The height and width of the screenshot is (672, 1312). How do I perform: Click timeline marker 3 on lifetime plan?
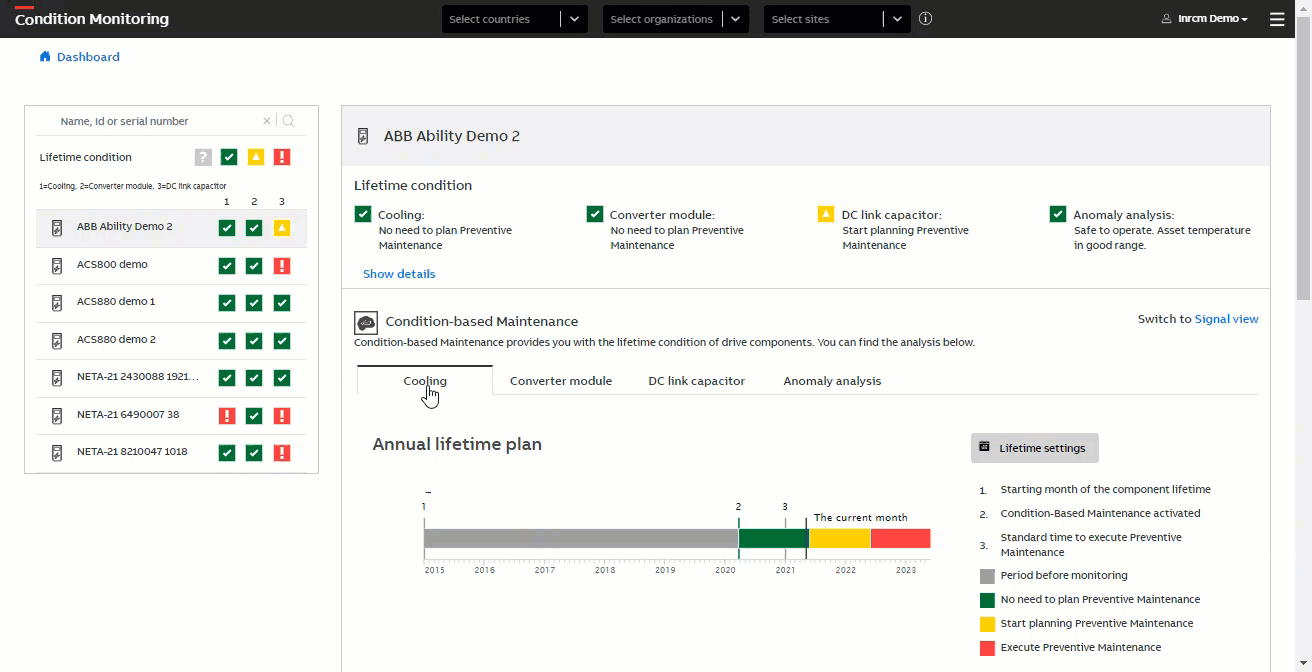click(785, 507)
